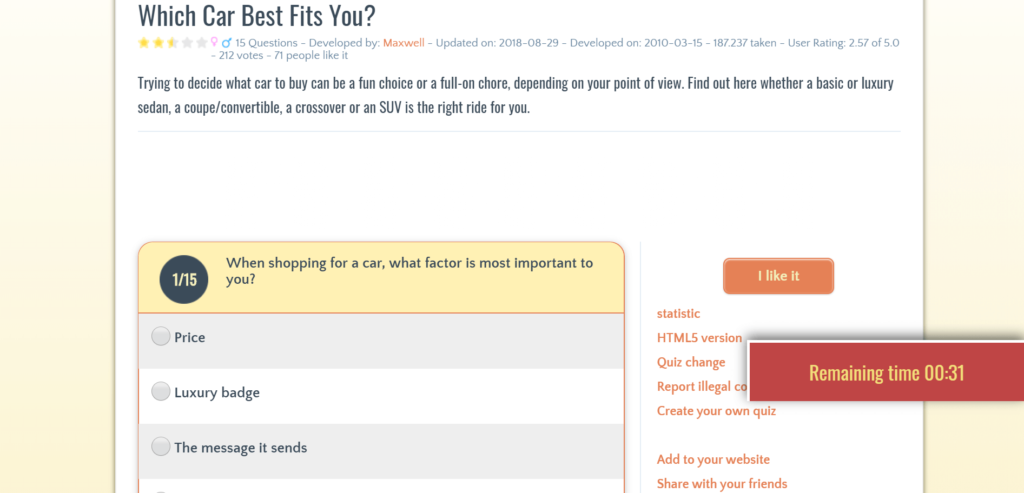Viewport: 1024px width, 493px height.
Task: Click the half-filled third rating star
Action: [x=172, y=43]
